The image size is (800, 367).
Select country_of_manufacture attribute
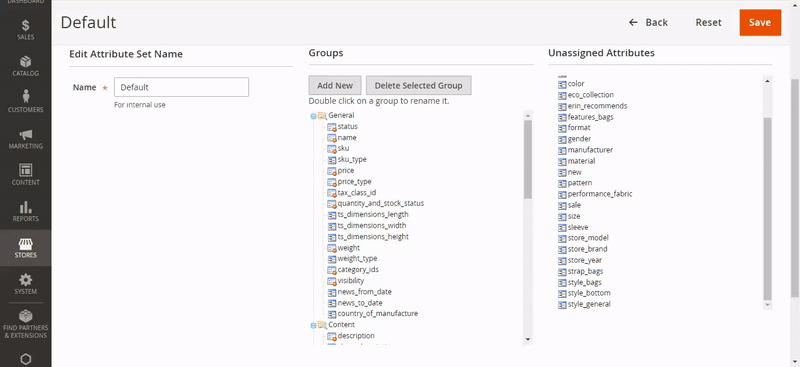pos(378,314)
